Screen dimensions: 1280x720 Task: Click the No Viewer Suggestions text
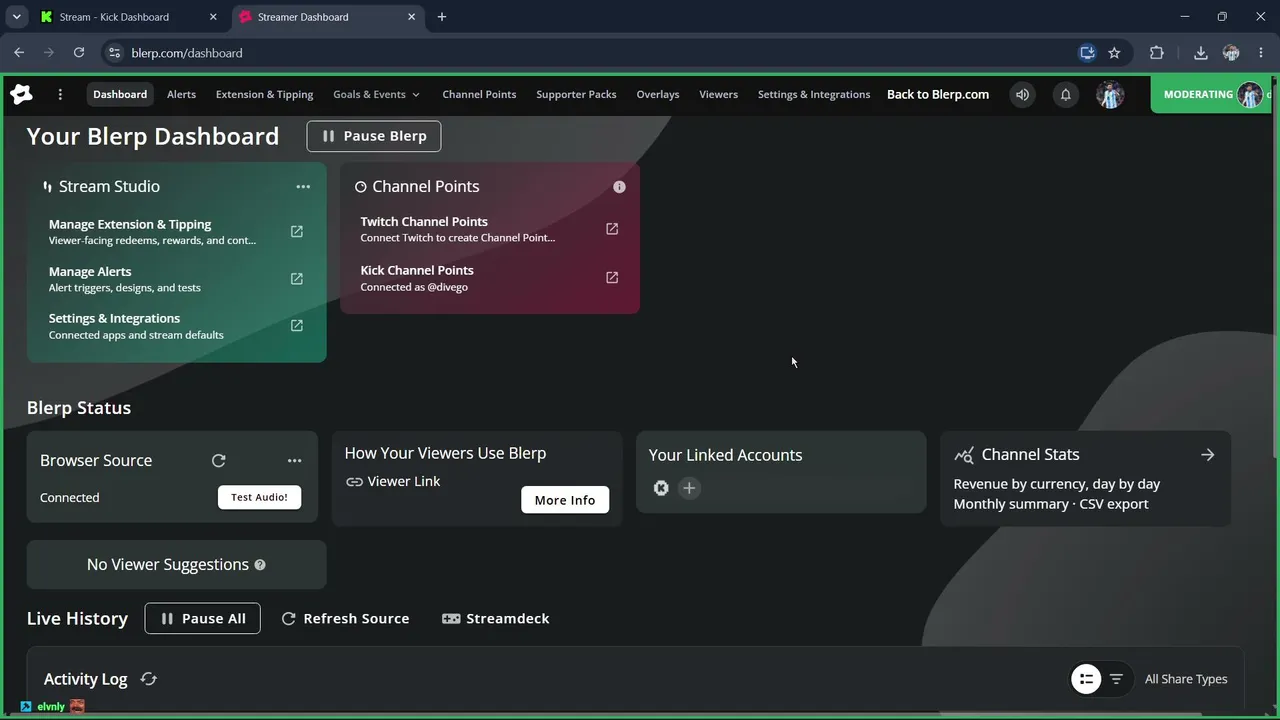coord(168,565)
